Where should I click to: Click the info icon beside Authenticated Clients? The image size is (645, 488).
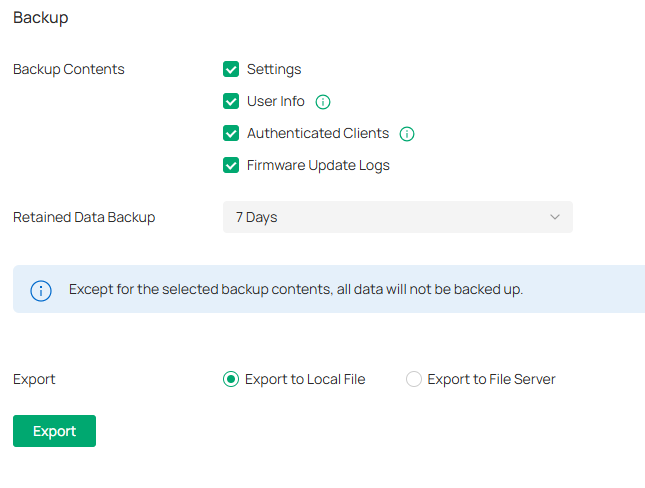407,134
